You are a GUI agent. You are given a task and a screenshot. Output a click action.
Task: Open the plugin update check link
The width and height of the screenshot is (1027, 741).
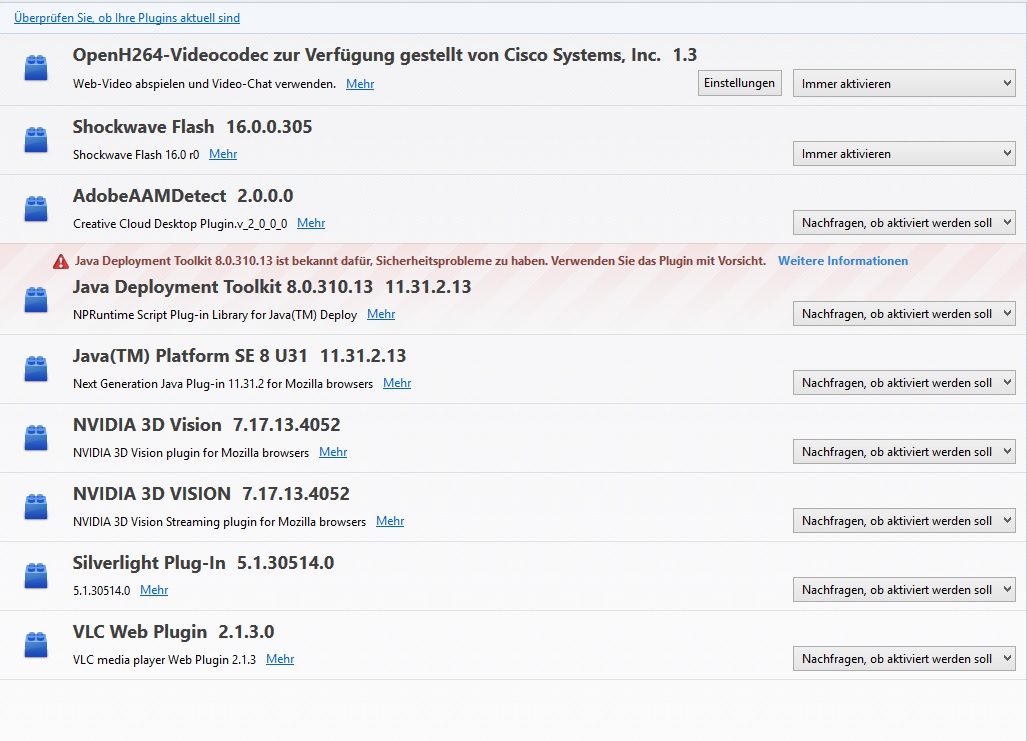click(127, 18)
